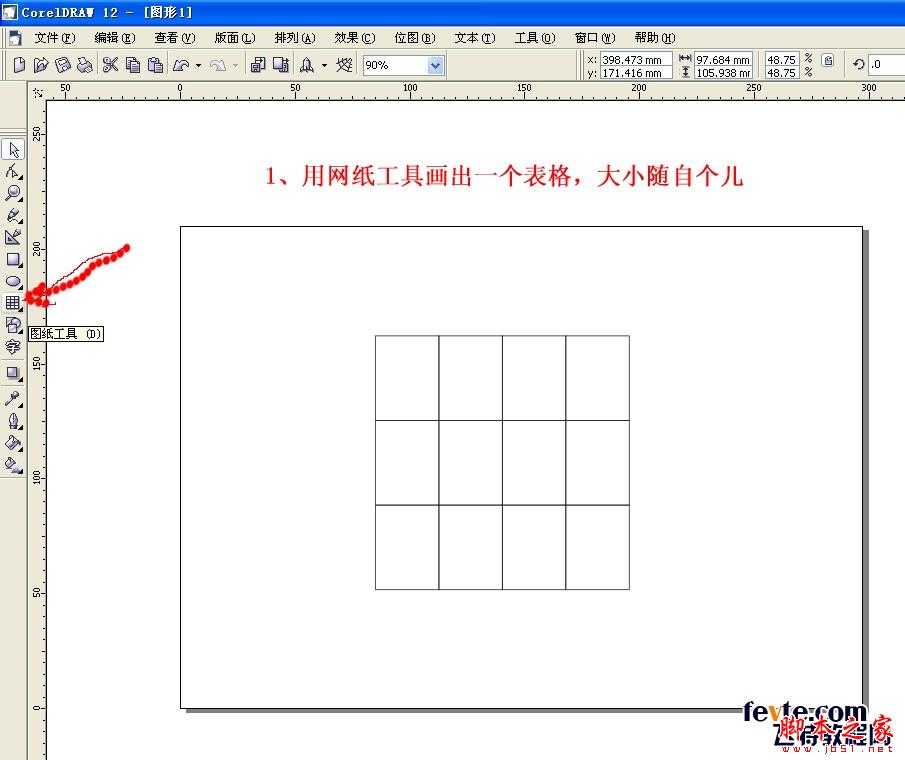Save the drawing with the floppy disk icon
This screenshot has width=905, height=760.
(x=62, y=65)
